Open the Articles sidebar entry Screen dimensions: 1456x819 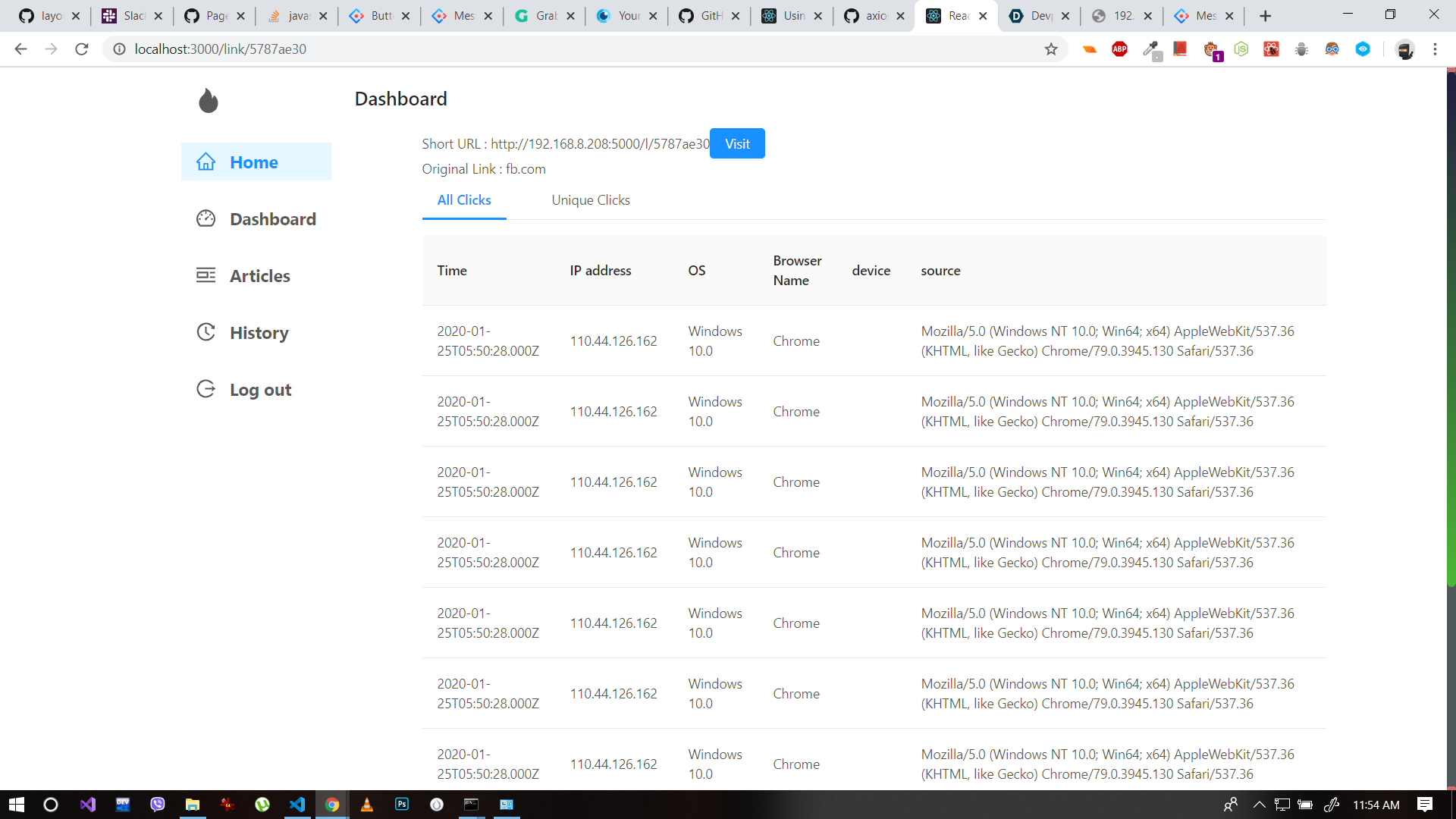pyautogui.click(x=259, y=276)
